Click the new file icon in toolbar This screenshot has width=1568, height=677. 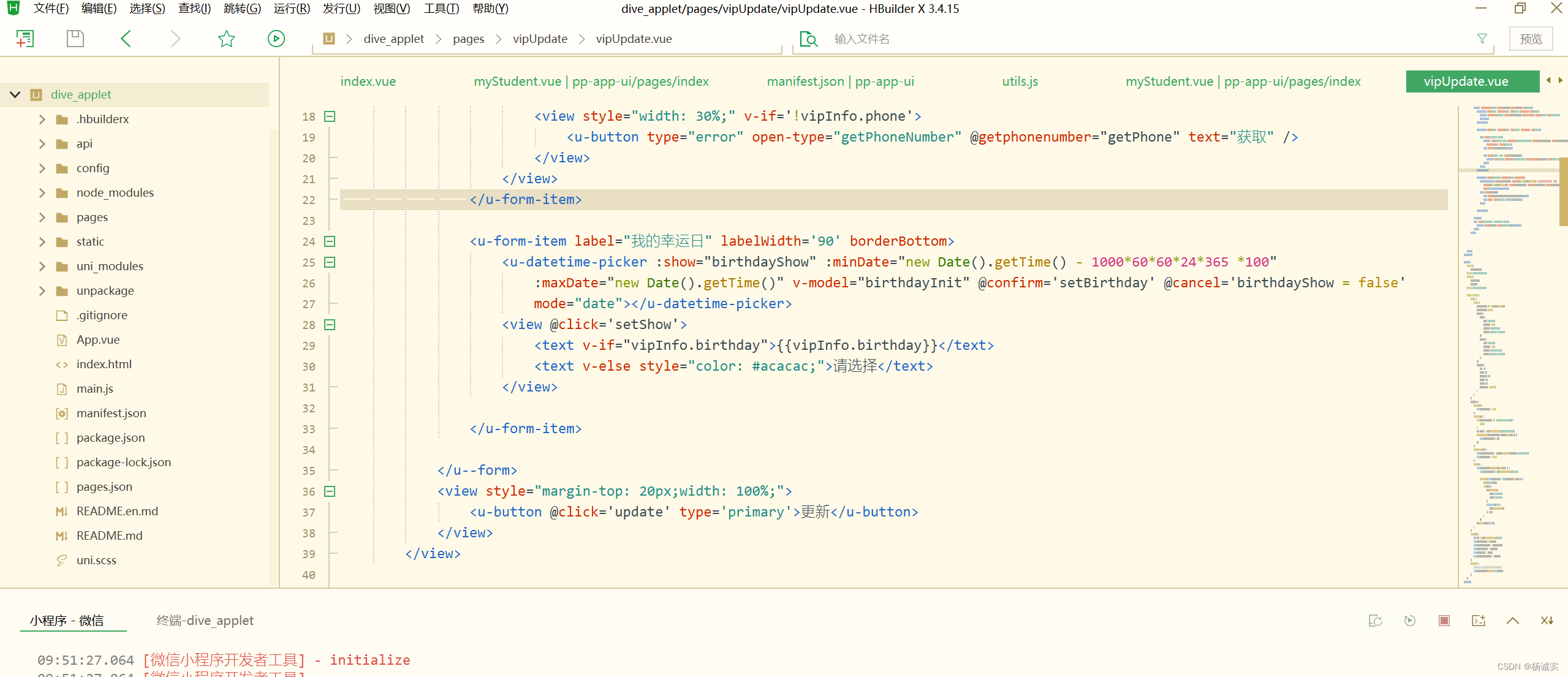tap(25, 39)
